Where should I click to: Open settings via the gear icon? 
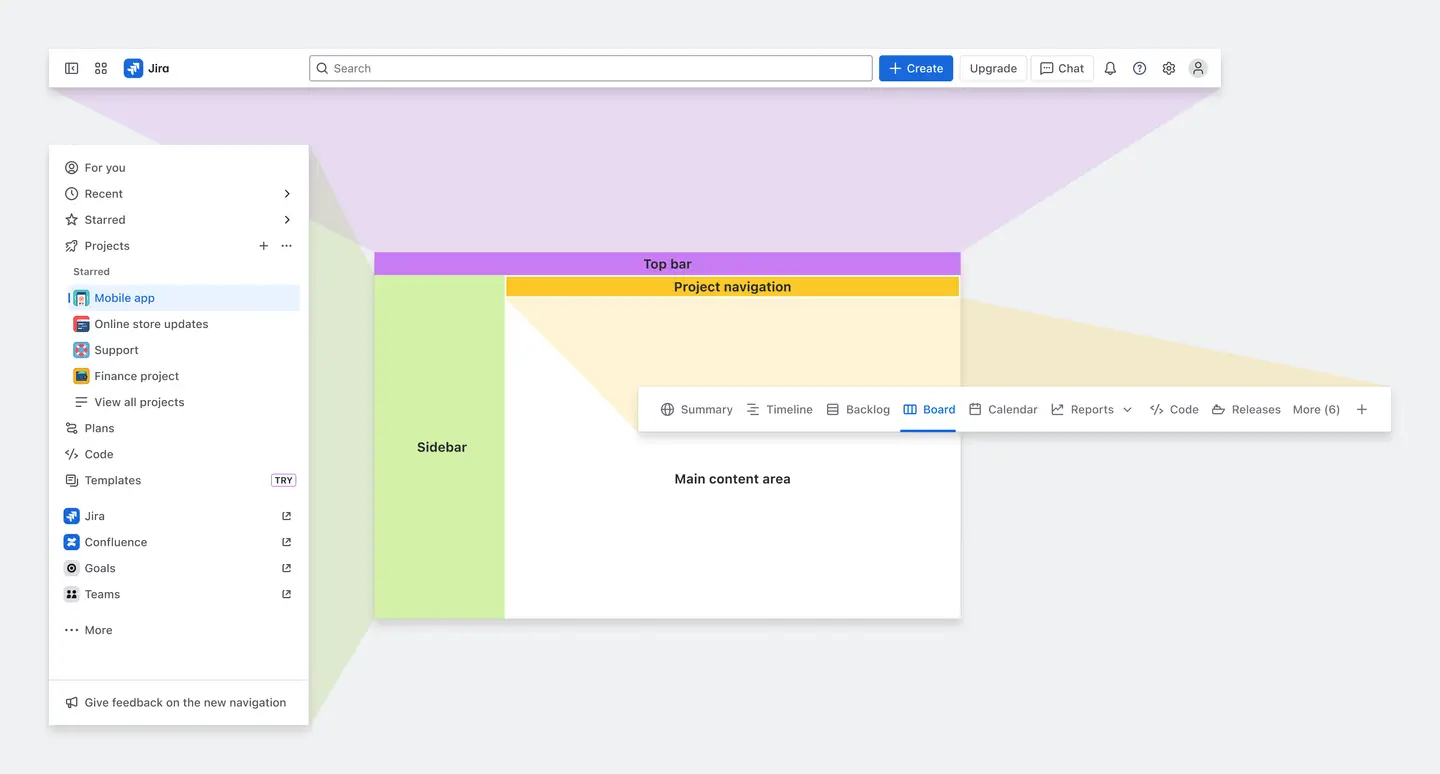(x=1168, y=68)
